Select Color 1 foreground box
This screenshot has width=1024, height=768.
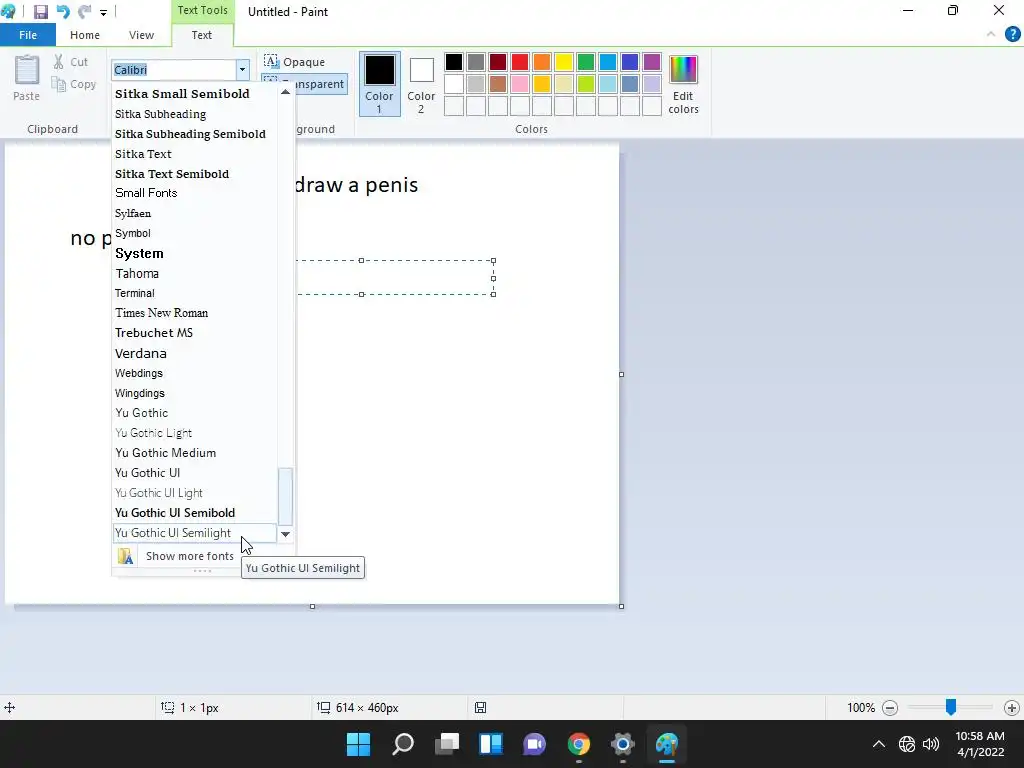point(379,84)
